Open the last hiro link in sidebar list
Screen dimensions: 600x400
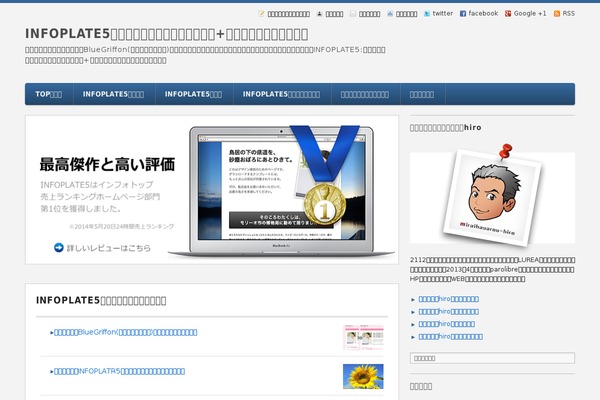(450, 336)
